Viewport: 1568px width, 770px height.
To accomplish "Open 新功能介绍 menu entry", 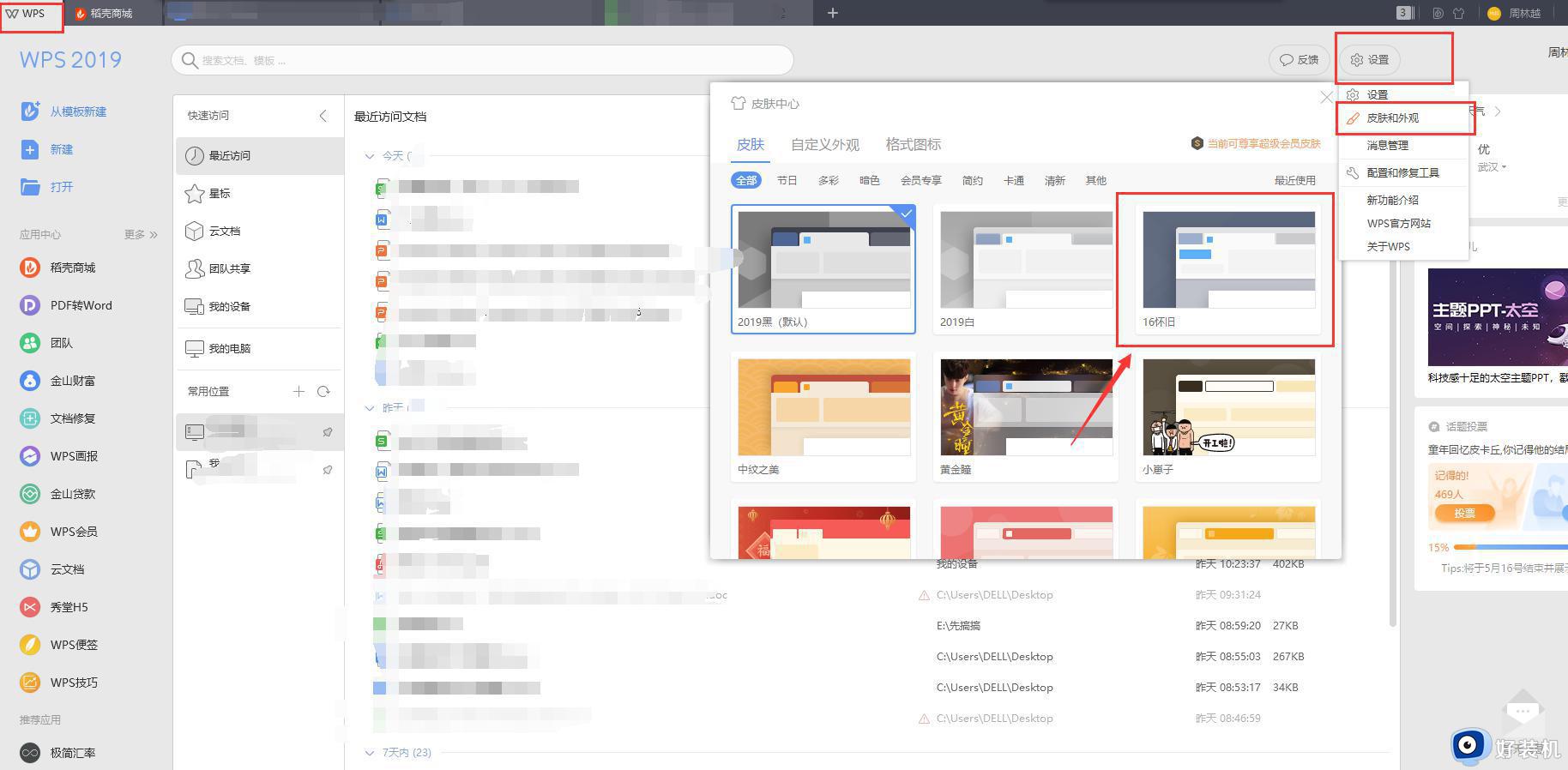I will 1403,200.
